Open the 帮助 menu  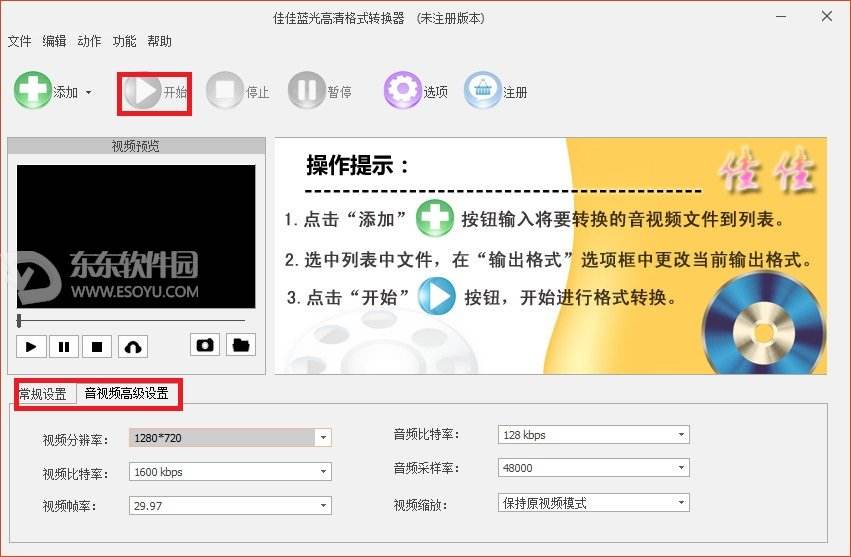pyautogui.click(x=160, y=41)
